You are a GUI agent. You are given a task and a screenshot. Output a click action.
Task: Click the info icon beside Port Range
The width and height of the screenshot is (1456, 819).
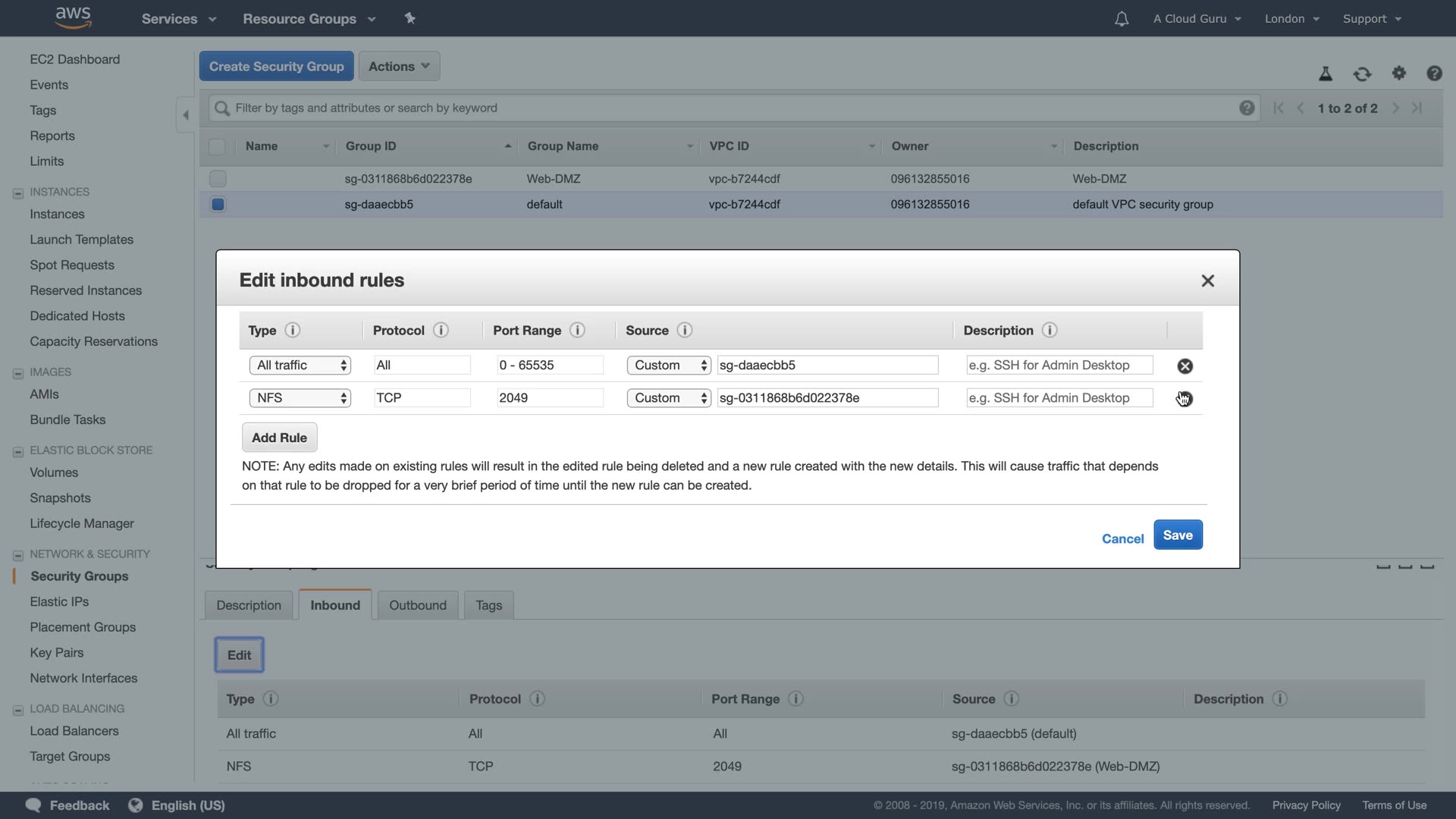click(x=577, y=331)
